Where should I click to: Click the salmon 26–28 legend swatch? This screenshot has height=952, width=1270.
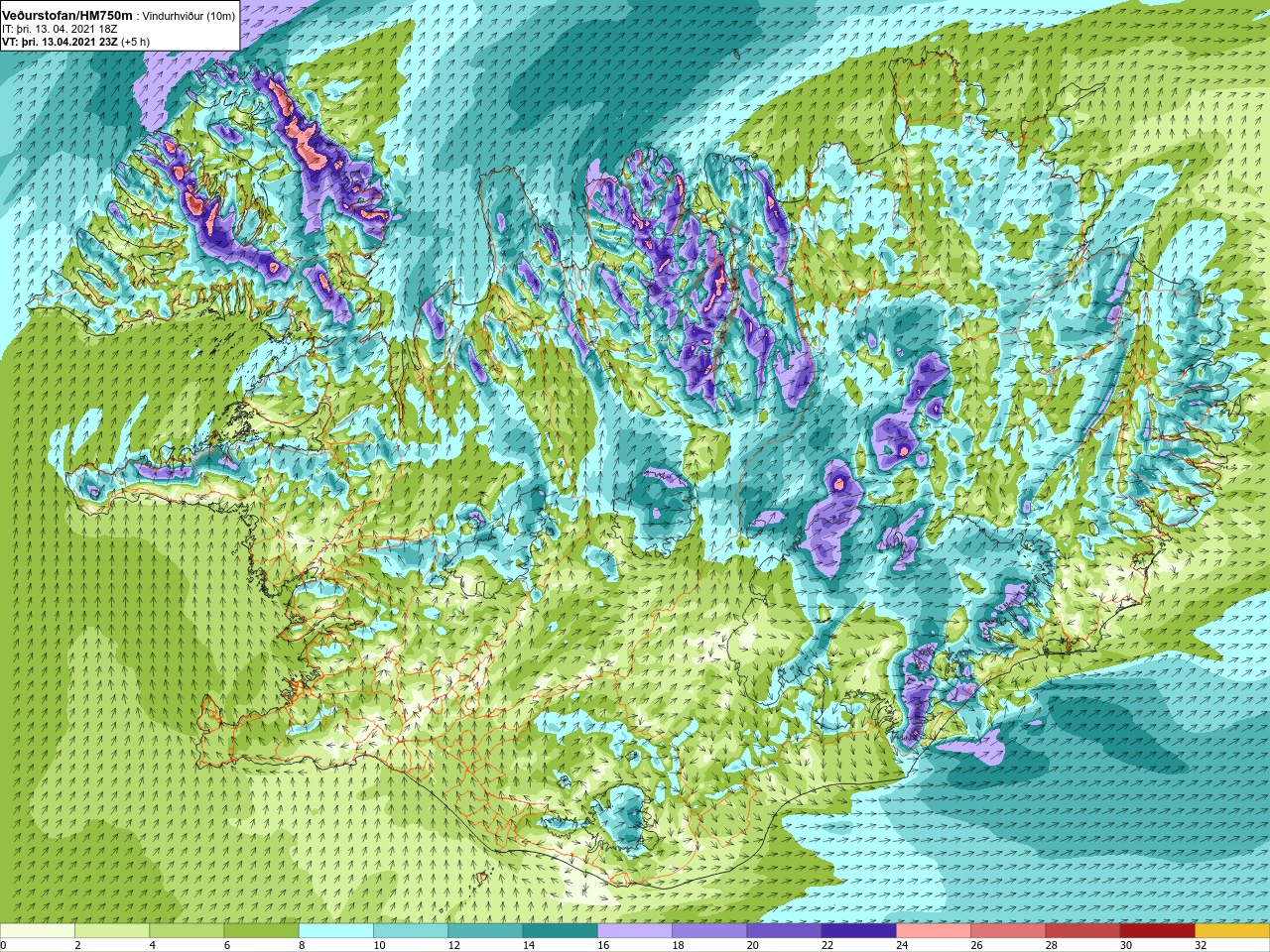coord(1008,931)
